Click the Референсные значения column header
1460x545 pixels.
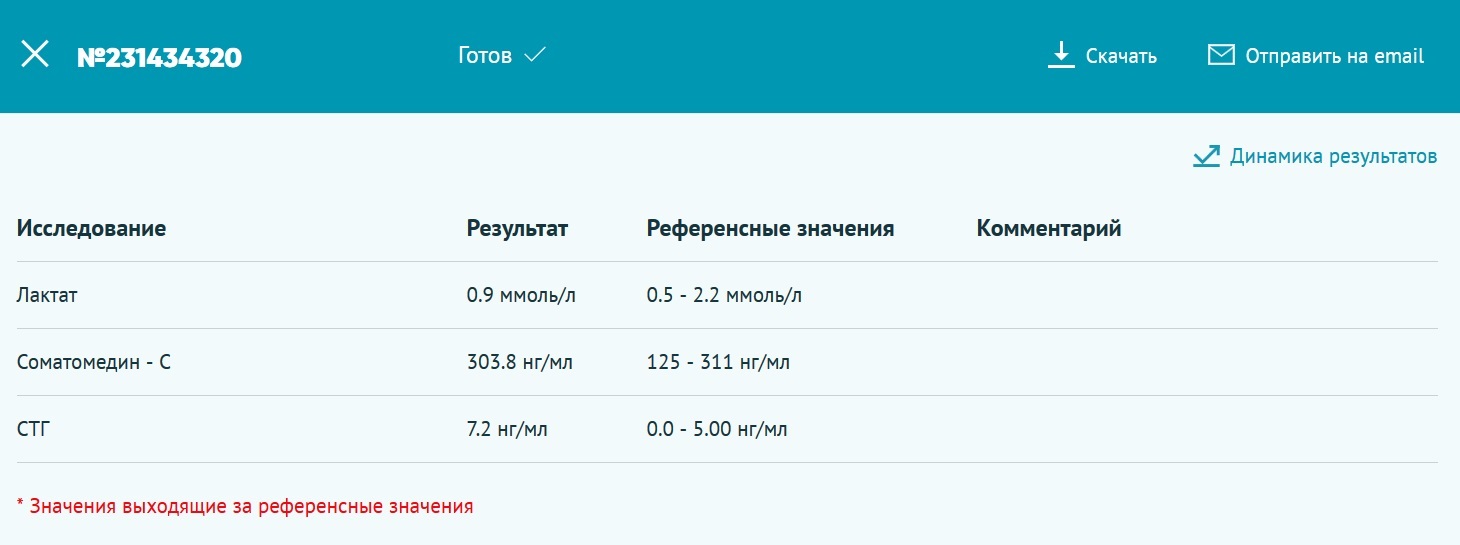770,228
